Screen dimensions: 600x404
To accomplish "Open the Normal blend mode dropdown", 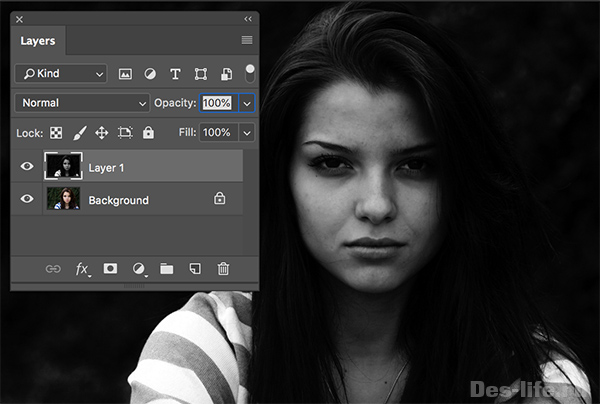I will (83, 103).
